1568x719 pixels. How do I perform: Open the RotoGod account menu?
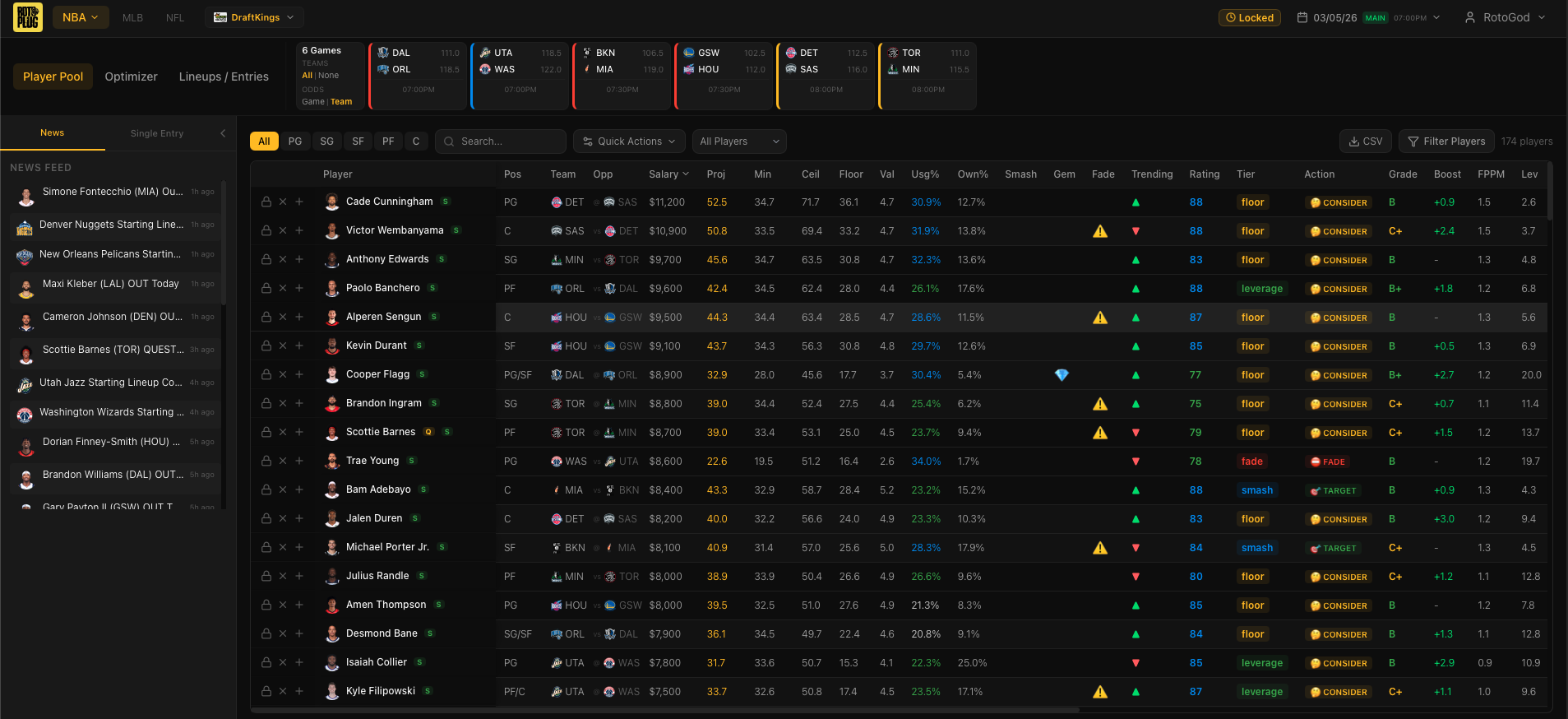[x=1505, y=17]
